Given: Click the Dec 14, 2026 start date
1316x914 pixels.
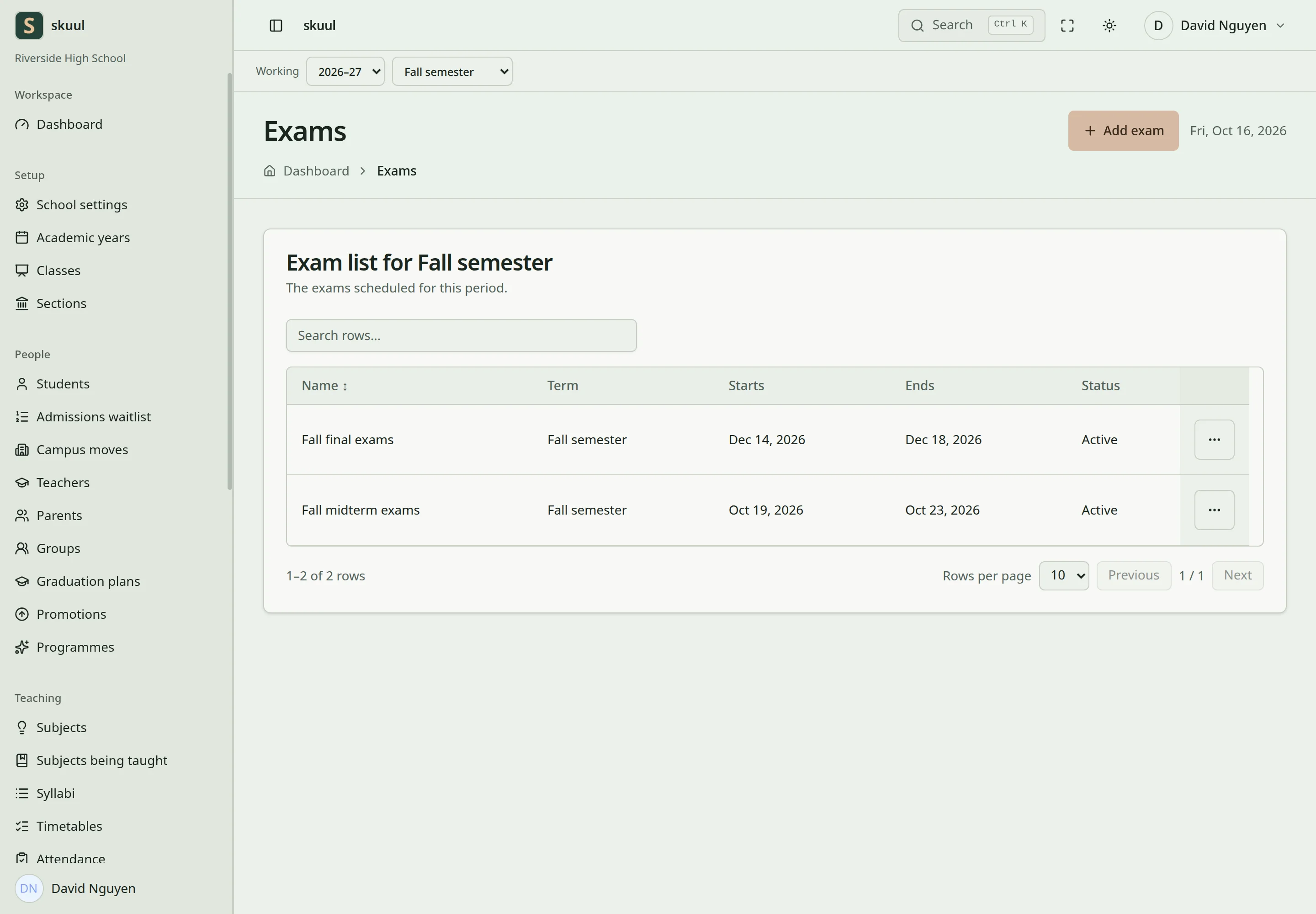Looking at the screenshot, I should [x=767, y=440].
